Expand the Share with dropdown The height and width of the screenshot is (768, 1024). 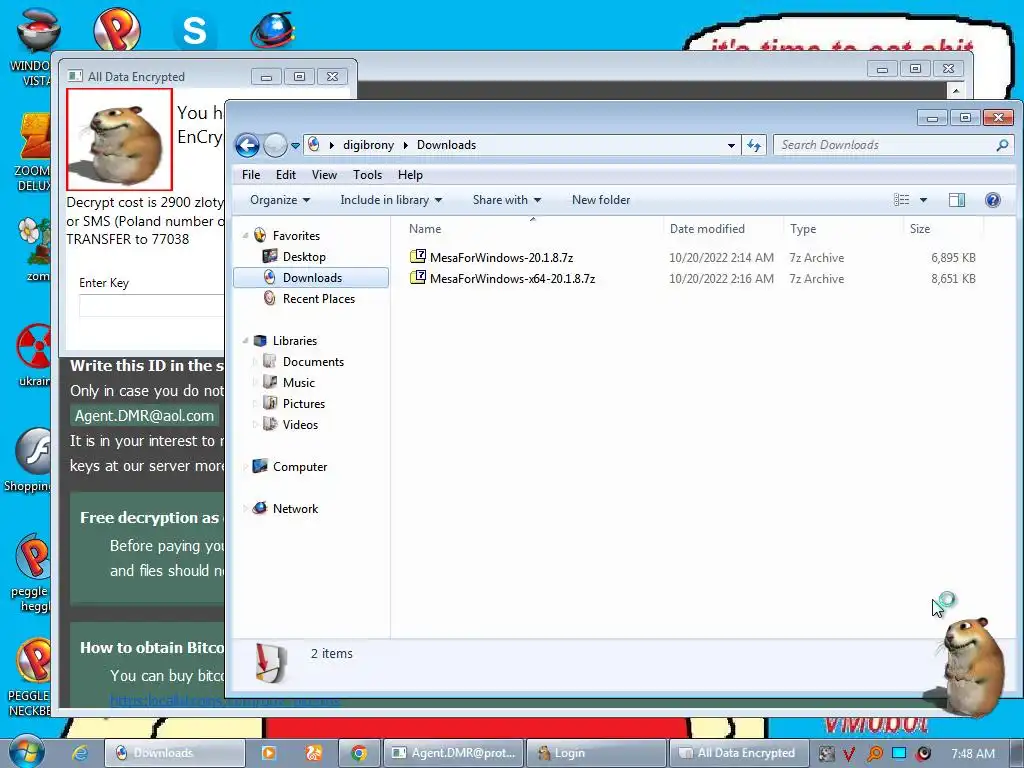pyautogui.click(x=506, y=200)
